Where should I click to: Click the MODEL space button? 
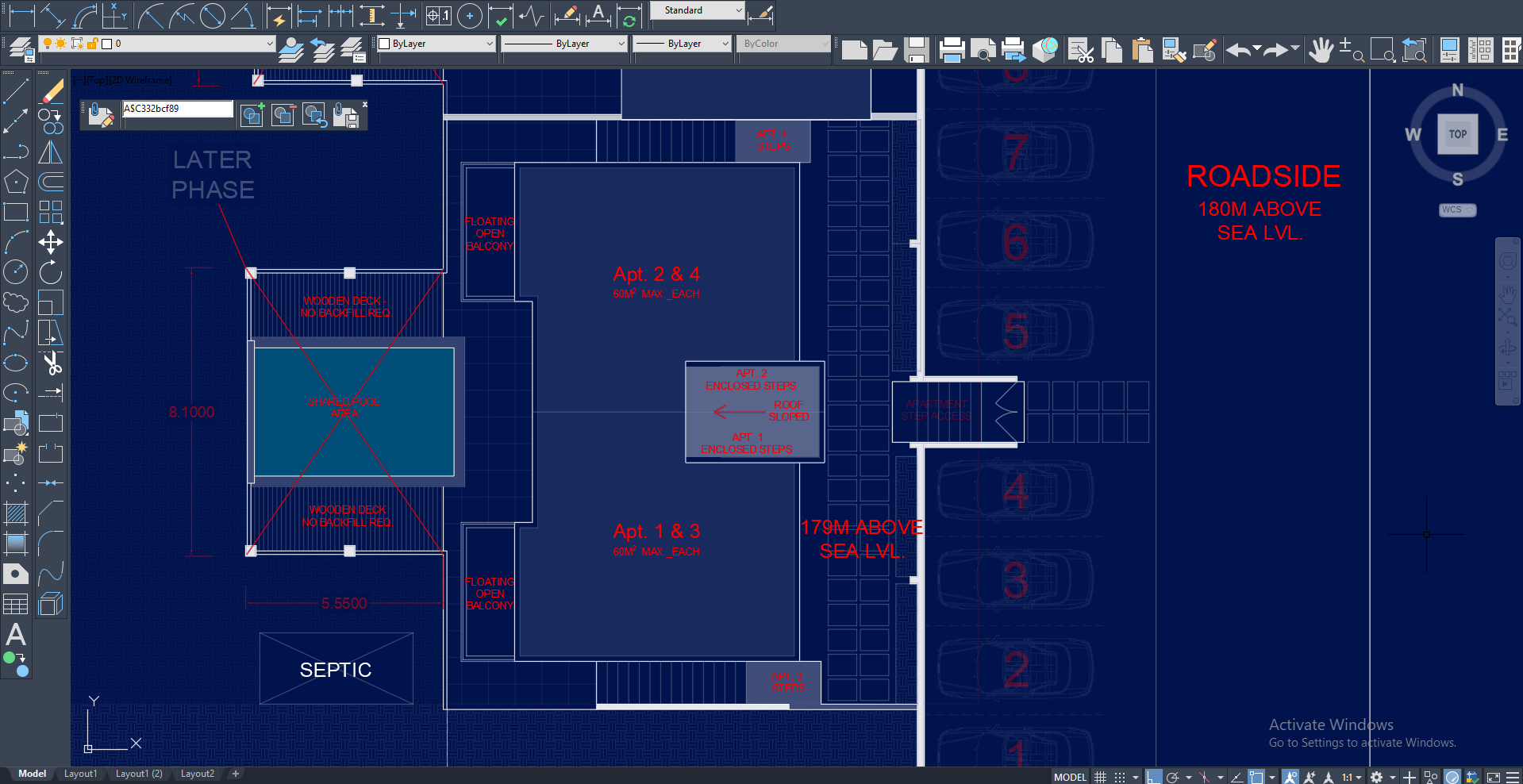[x=1069, y=777]
